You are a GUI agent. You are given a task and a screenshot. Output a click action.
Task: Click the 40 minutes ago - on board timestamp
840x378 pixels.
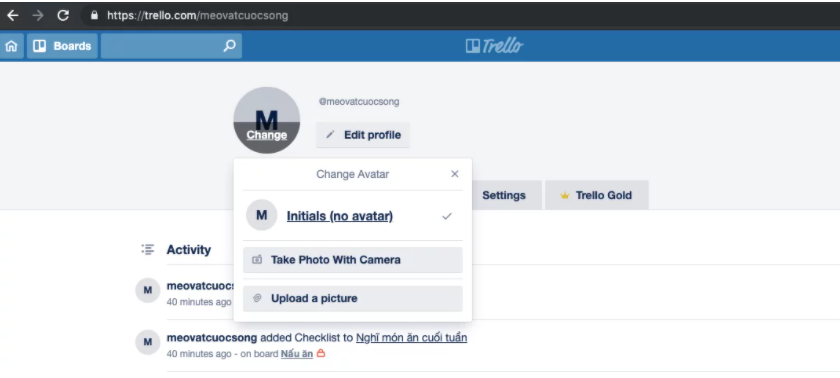click(222, 354)
